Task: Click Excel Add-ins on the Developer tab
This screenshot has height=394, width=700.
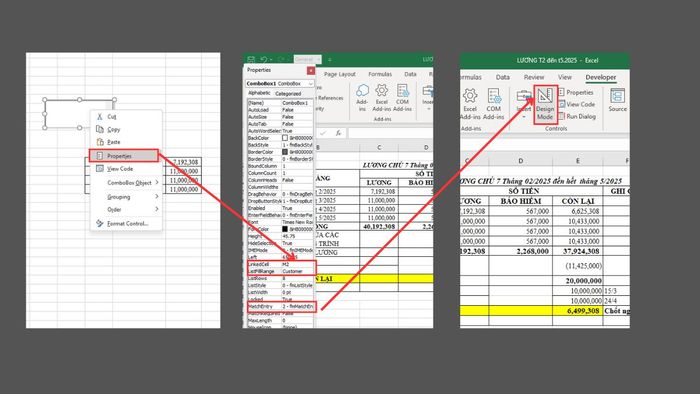Action: point(470,104)
